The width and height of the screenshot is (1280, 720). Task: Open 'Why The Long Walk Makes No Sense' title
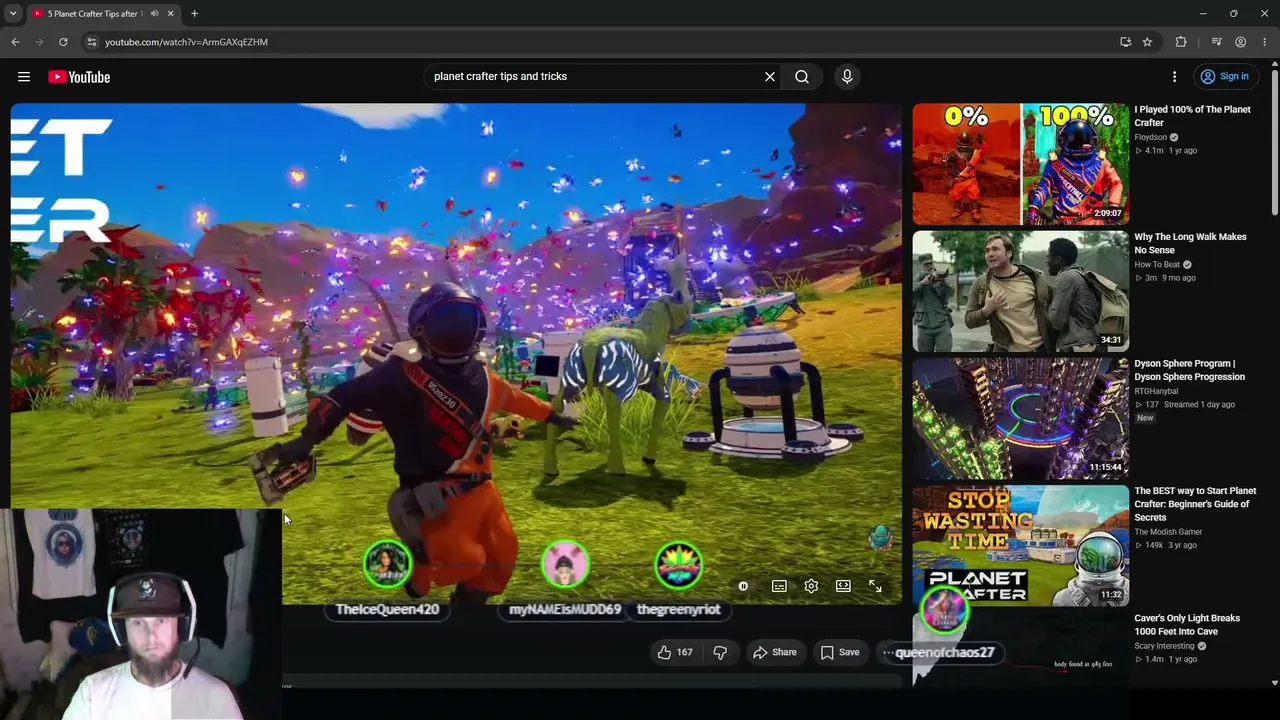1190,243
